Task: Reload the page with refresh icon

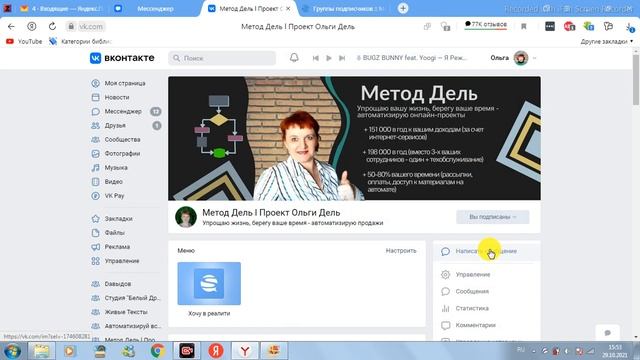Action: [x=52, y=27]
